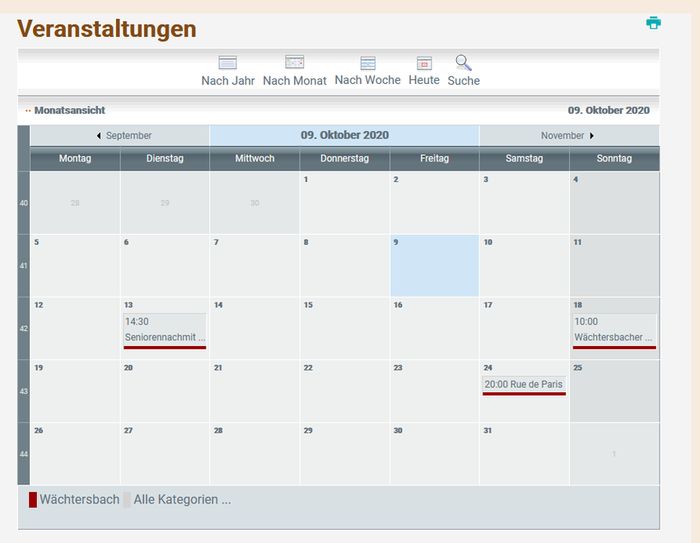Open the 14:30 Seniorennachmittag event

point(165,330)
